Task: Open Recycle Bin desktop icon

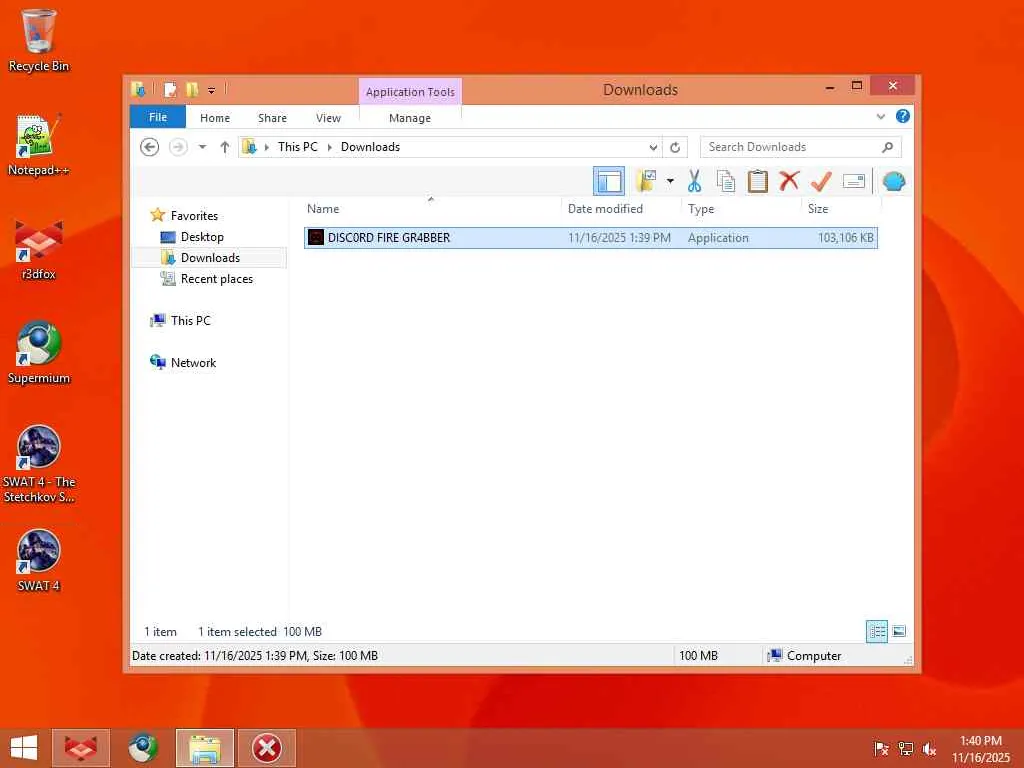Action: pyautogui.click(x=39, y=40)
